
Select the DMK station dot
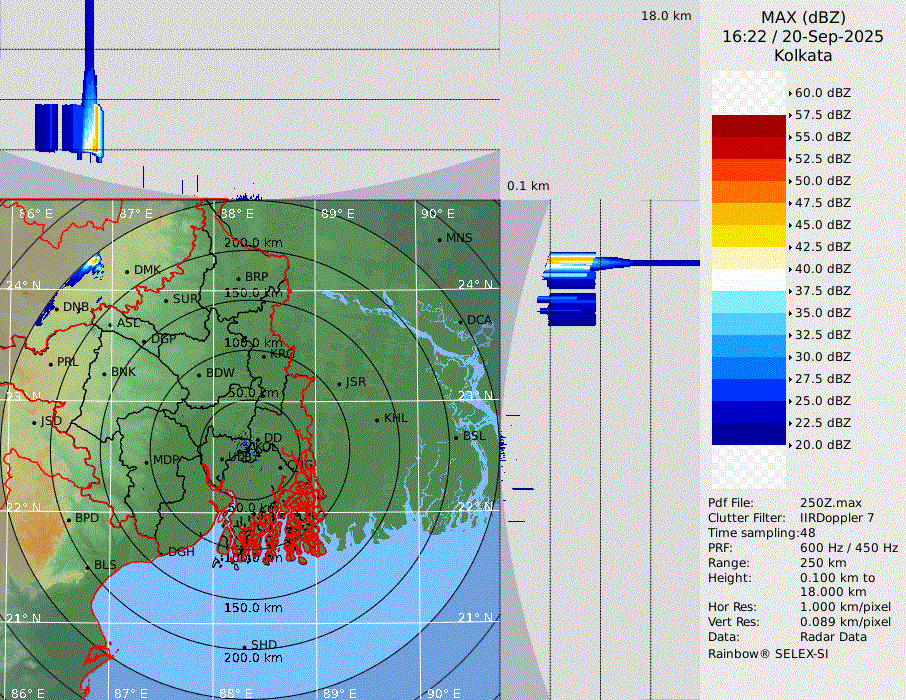pyautogui.click(x=128, y=271)
